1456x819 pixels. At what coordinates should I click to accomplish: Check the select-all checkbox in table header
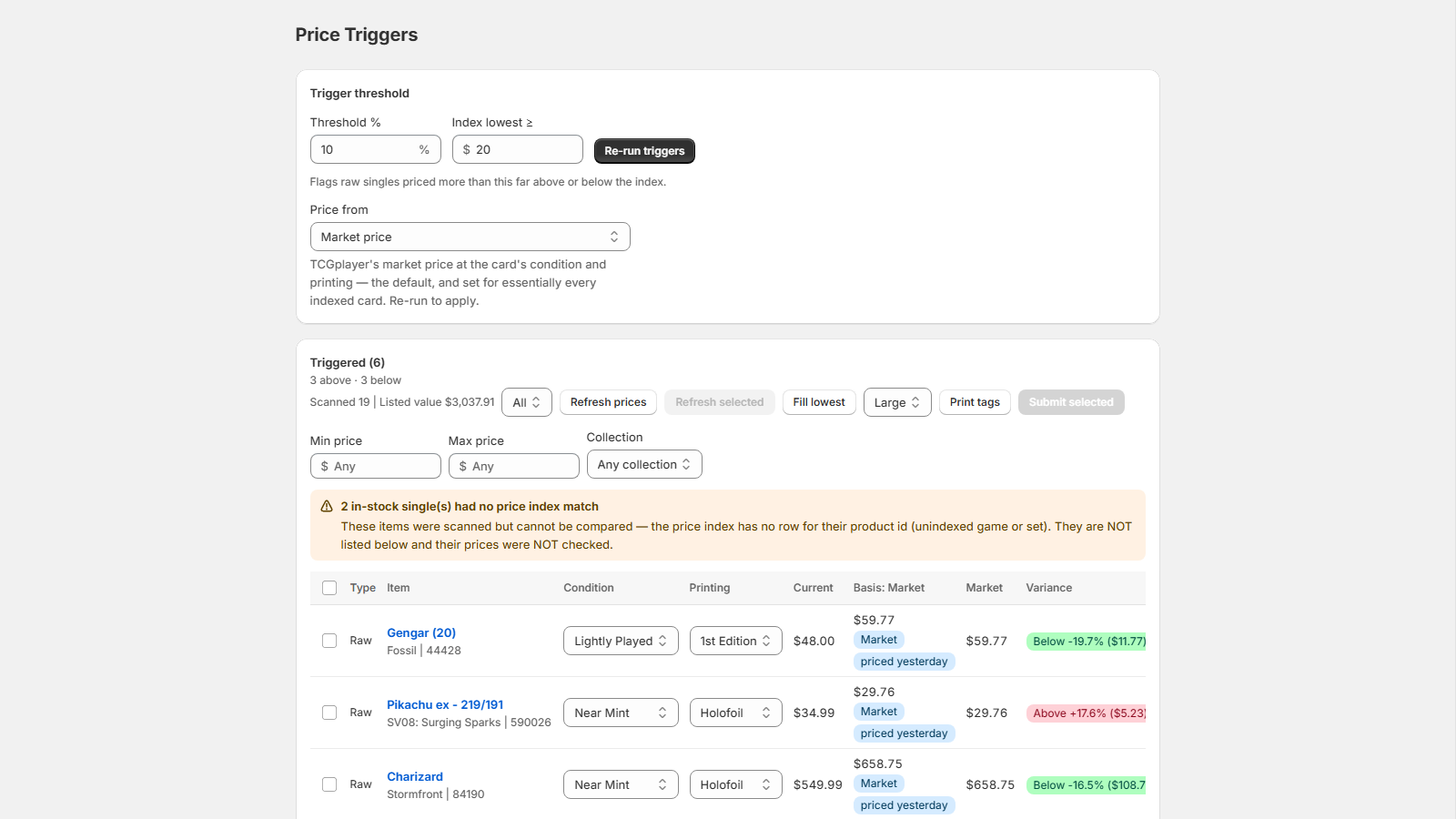click(329, 588)
